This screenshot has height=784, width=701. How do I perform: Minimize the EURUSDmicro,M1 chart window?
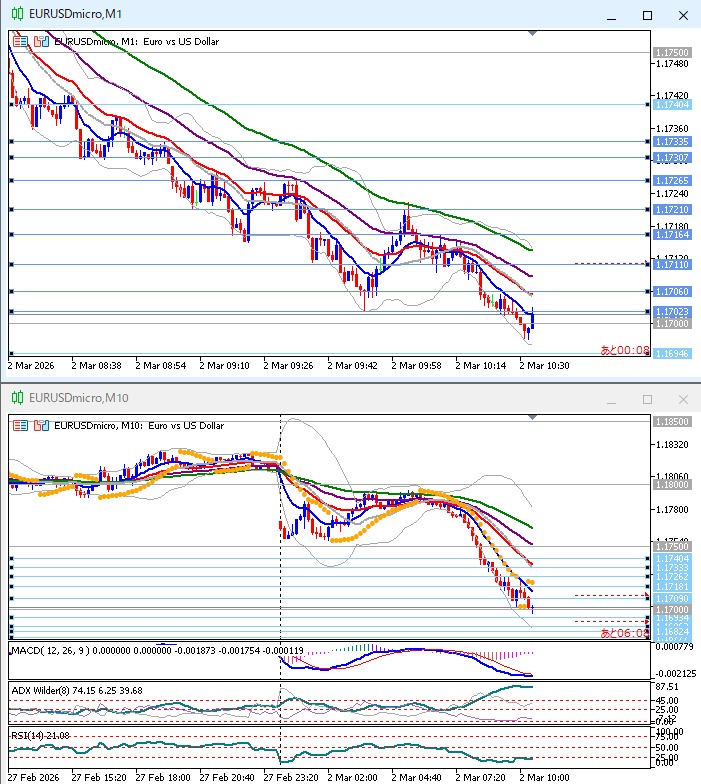tap(612, 15)
